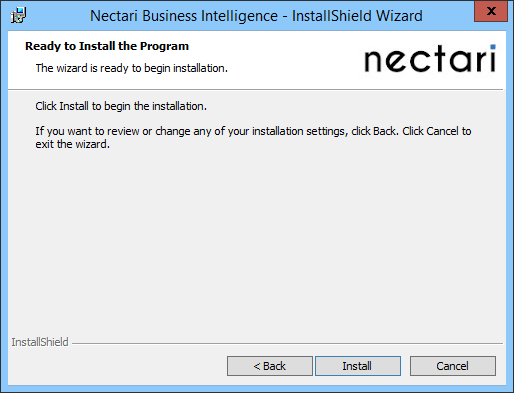Click the nectari logo
Viewport: 514px width, 393px height.
click(430, 59)
